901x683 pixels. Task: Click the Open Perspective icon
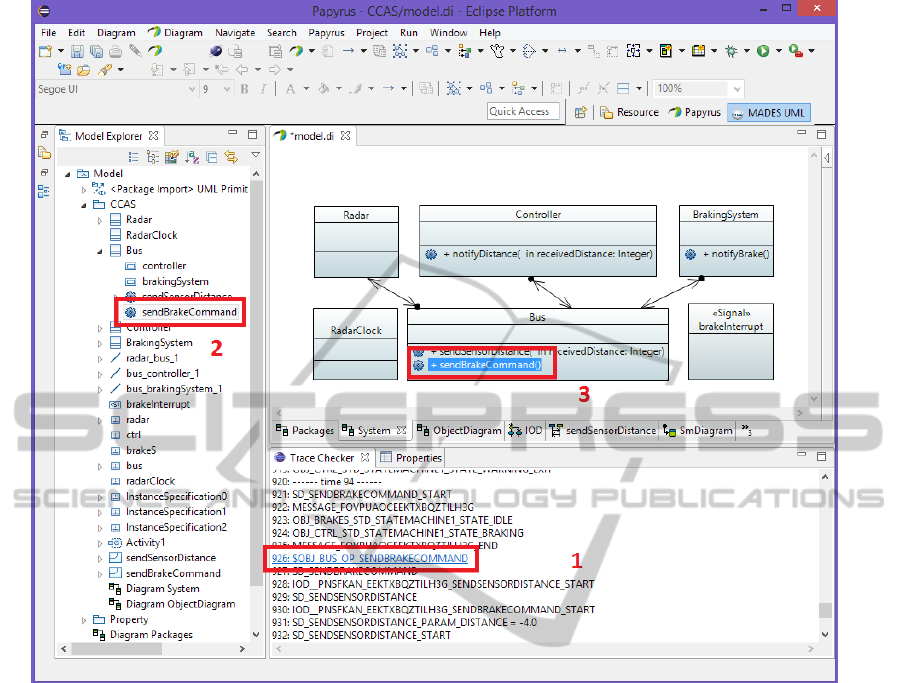pyautogui.click(x=580, y=112)
